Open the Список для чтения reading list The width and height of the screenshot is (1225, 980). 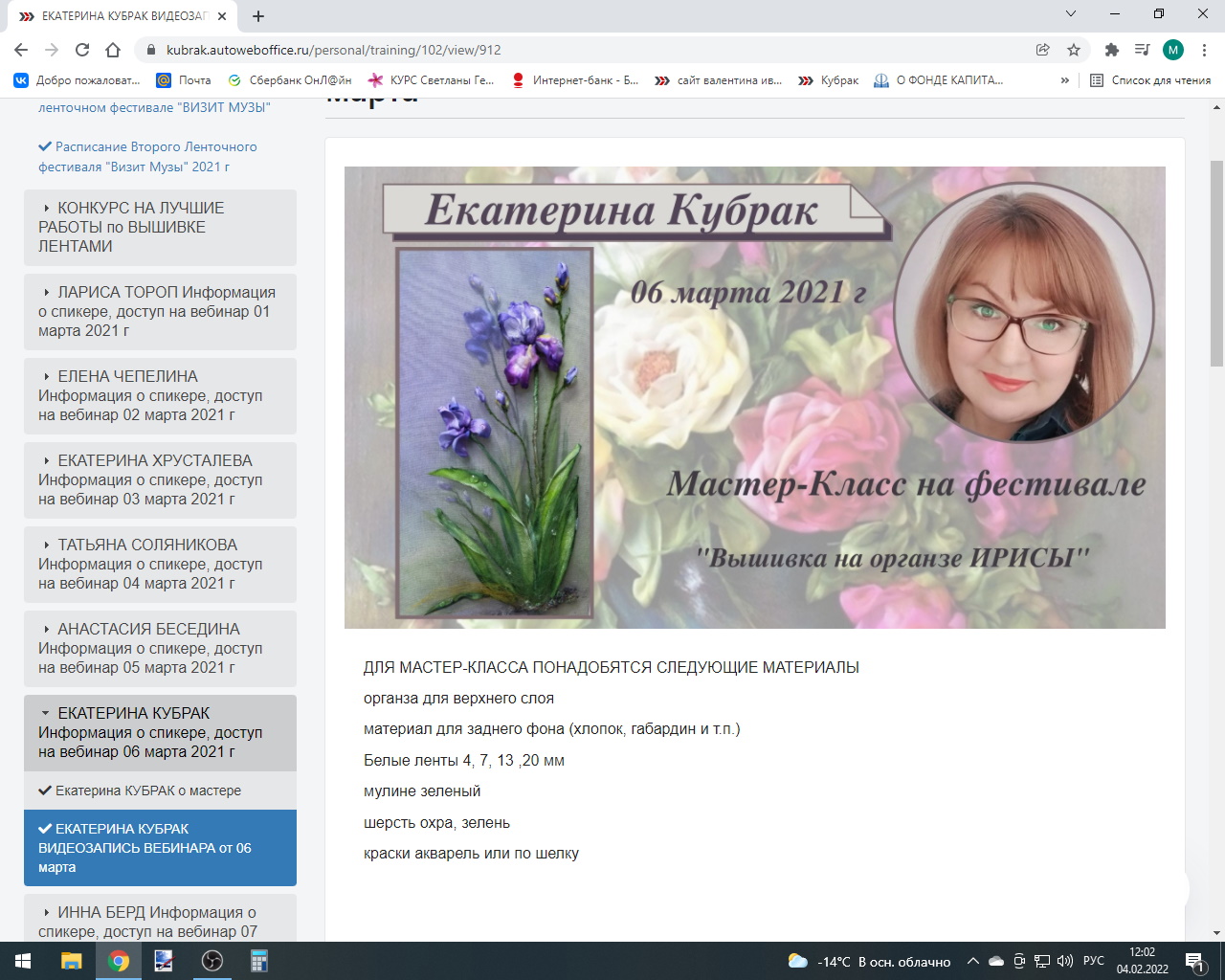click(1150, 80)
